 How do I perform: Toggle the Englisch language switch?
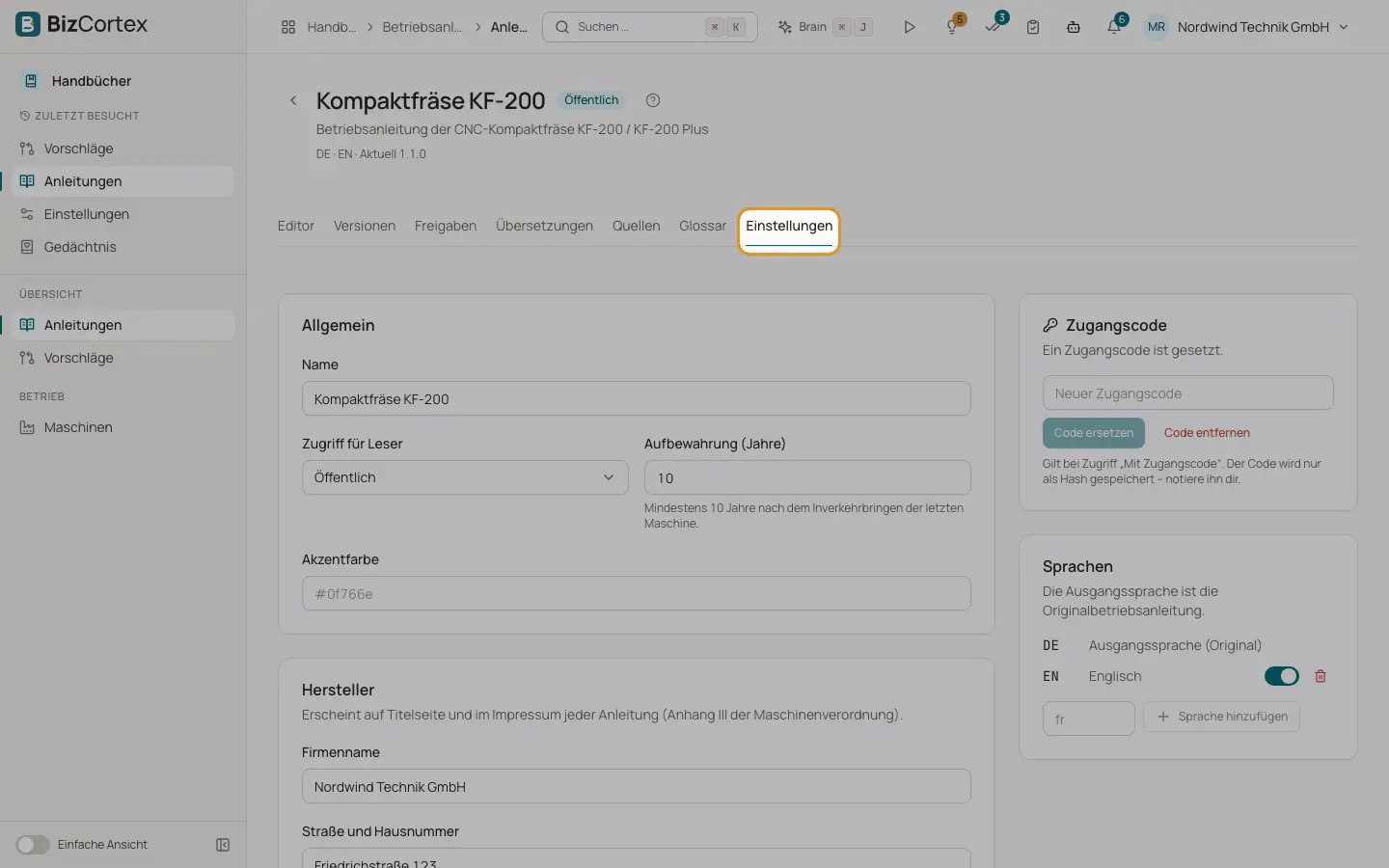coord(1281,676)
